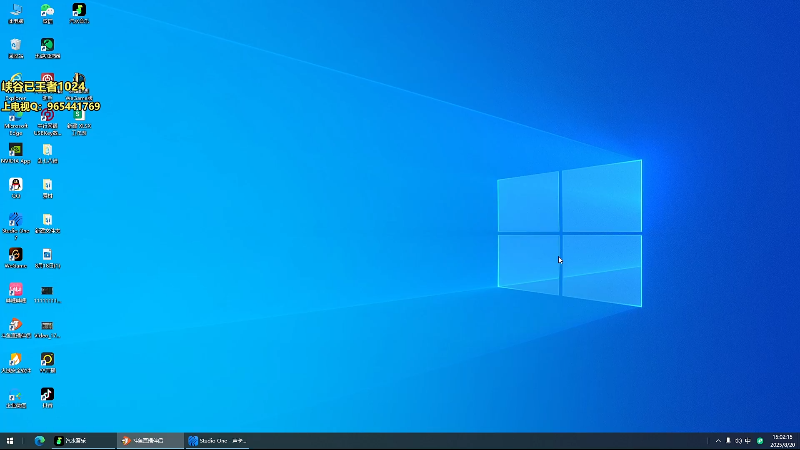800x450 pixels.
Task: Select the Video_1... video file
Action: click(47, 328)
